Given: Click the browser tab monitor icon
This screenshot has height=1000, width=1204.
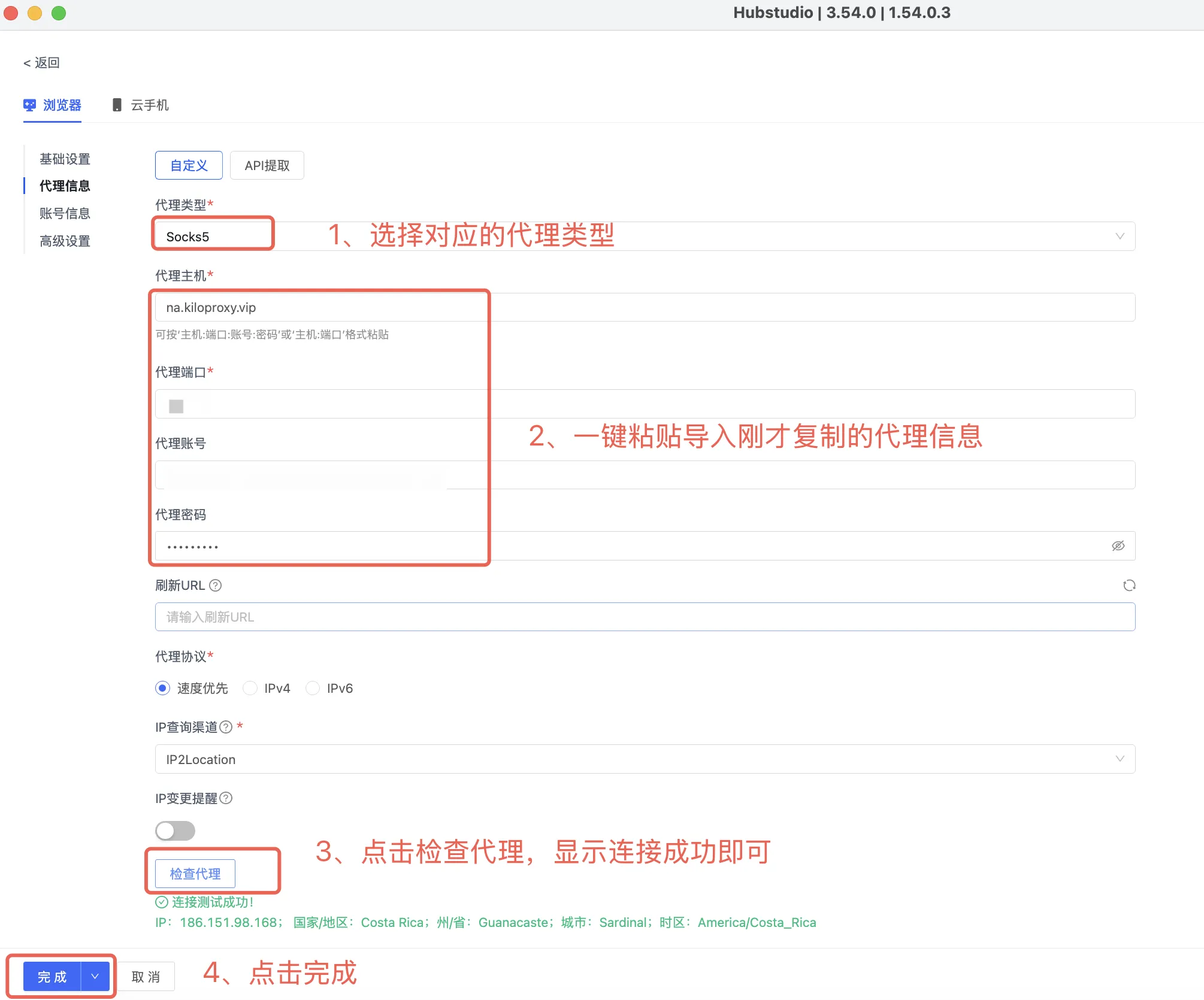Looking at the screenshot, I should 29,105.
